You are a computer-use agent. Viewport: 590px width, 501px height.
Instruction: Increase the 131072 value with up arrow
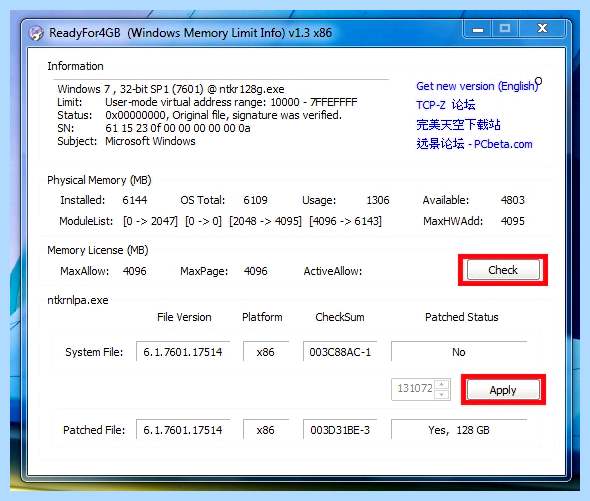(442, 384)
